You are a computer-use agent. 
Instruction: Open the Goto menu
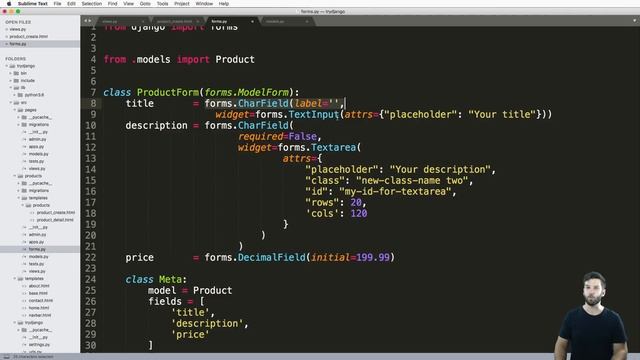tap(145, 4)
